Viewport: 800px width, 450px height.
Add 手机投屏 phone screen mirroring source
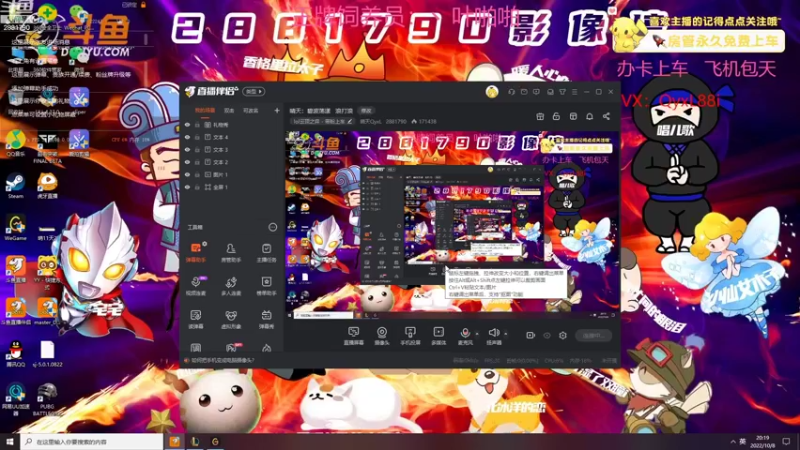tap(410, 336)
